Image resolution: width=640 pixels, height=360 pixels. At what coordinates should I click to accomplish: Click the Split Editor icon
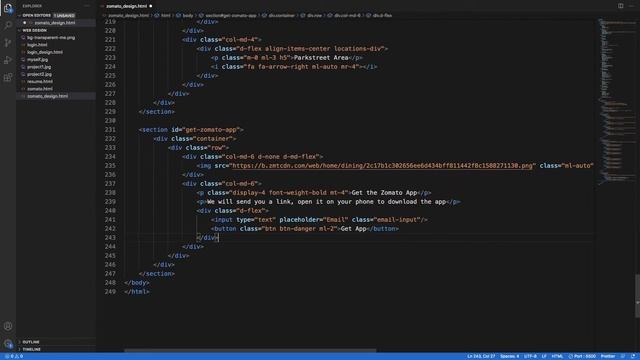(x=620, y=6)
